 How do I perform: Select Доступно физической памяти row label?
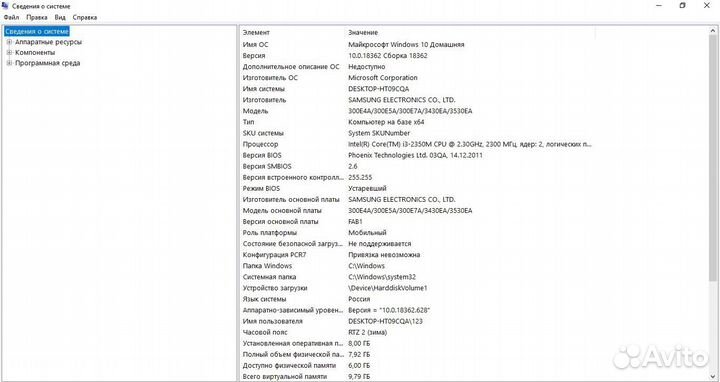click(289, 365)
